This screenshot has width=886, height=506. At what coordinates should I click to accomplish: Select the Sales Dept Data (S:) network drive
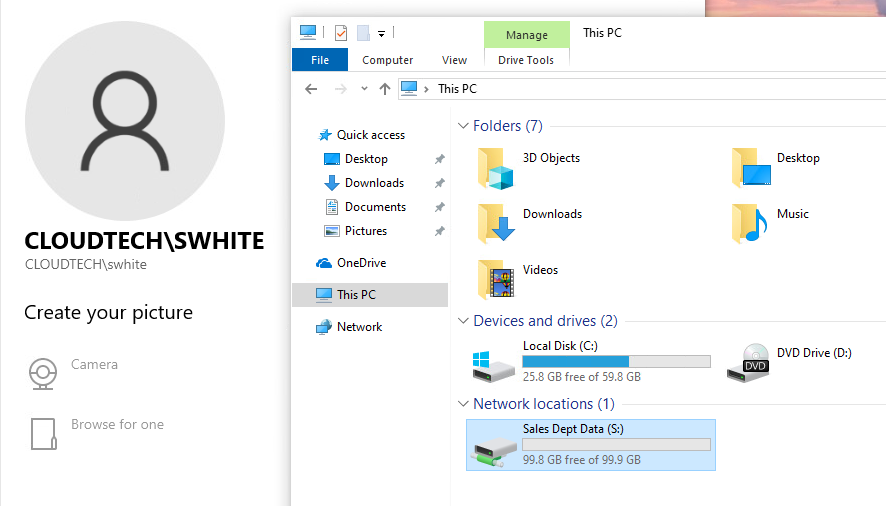[x=590, y=444]
